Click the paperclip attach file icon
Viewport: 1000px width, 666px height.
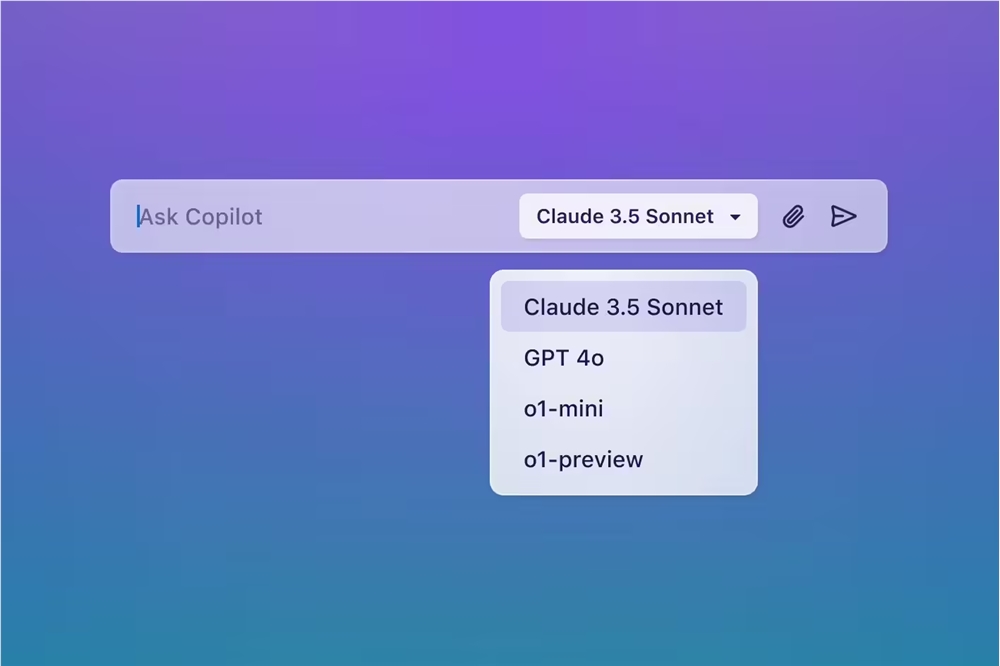pyautogui.click(x=793, y=217)
